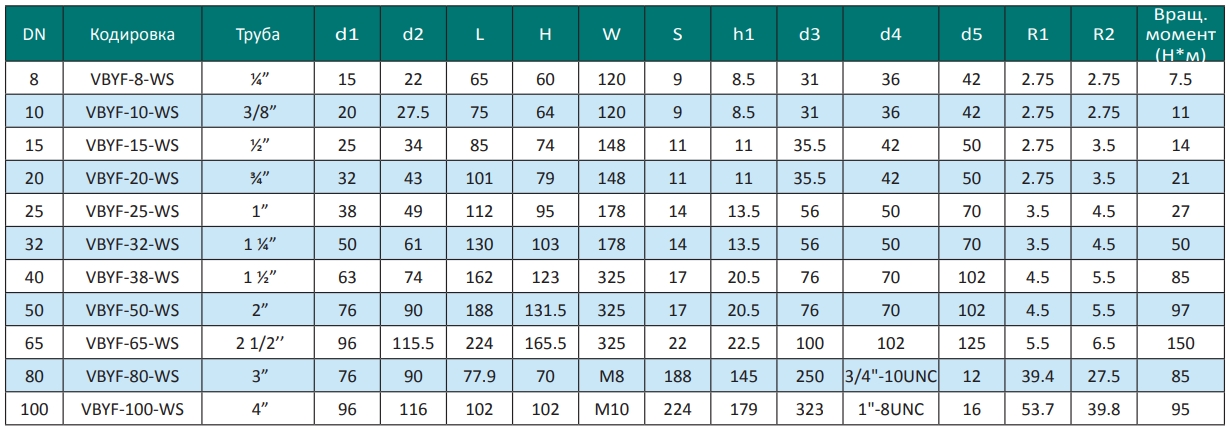This screenshot has width=1230, height=430.
Task: Select the 77.9 value in L column
Action: point(479,376)
